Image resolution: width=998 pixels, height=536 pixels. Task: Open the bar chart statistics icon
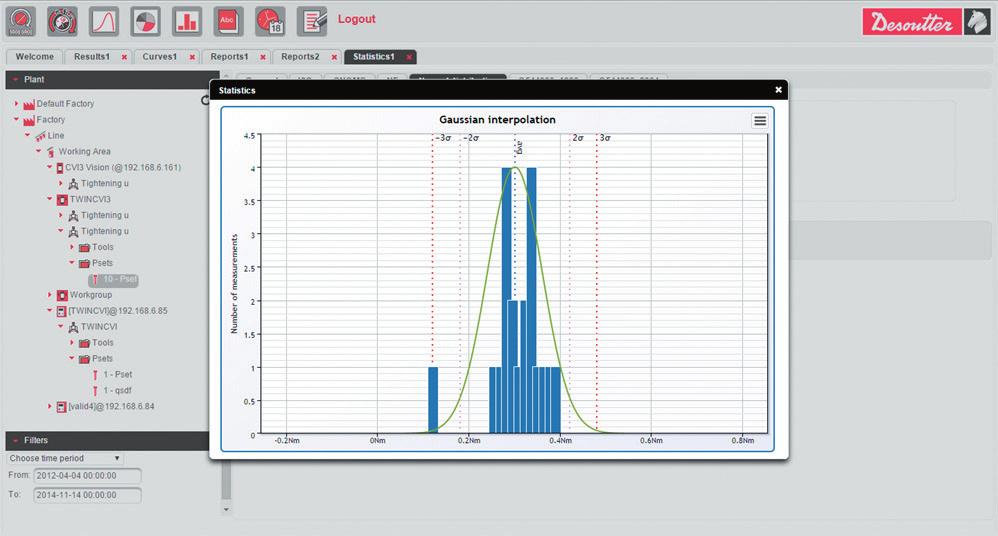click(x=186, y=22)
